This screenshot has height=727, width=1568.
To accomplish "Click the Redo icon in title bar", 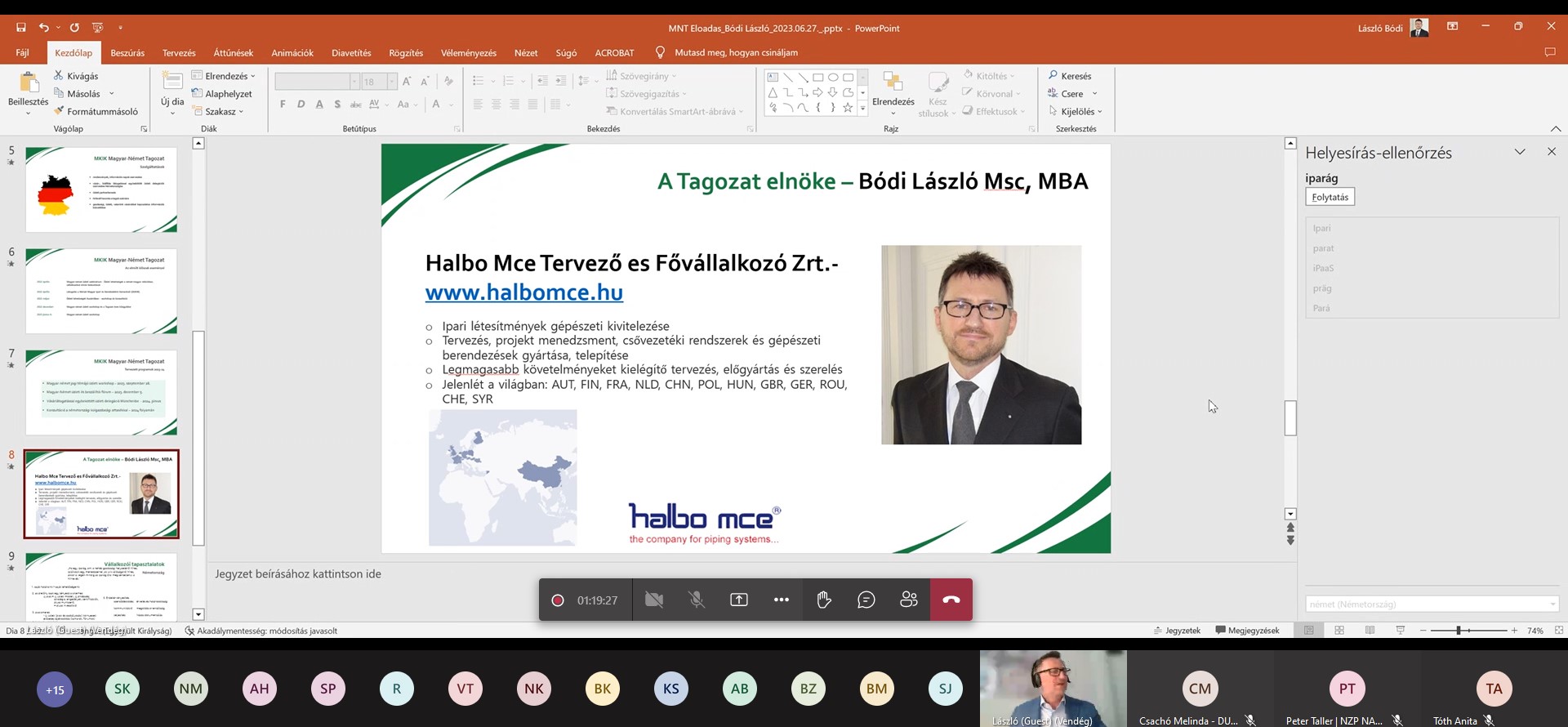I will point(74,28).
